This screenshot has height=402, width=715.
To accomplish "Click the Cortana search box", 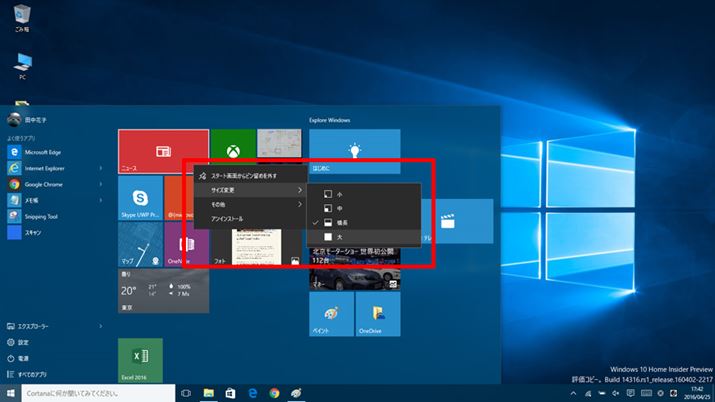I will (x=95, y=394).
